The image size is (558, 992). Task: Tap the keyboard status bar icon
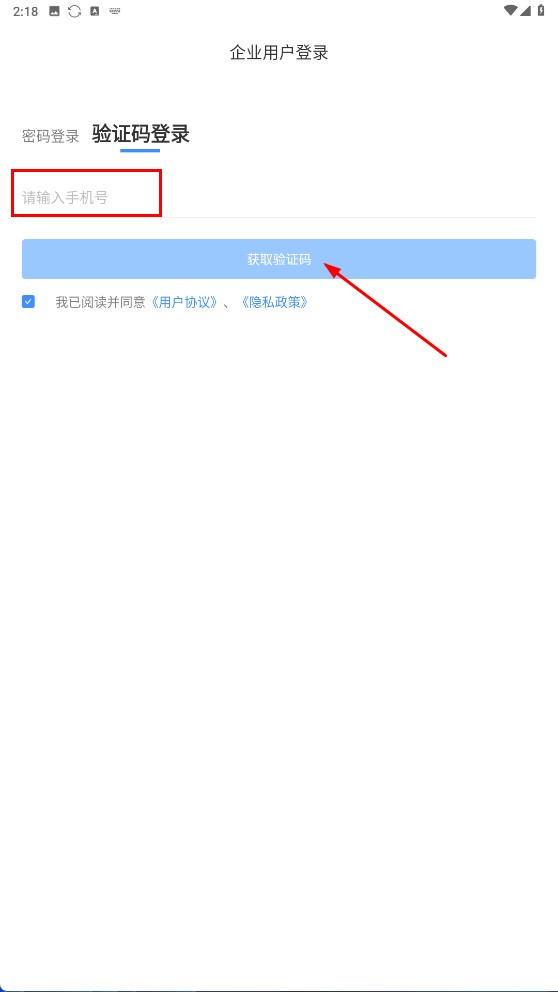click(x=115, y=11)
